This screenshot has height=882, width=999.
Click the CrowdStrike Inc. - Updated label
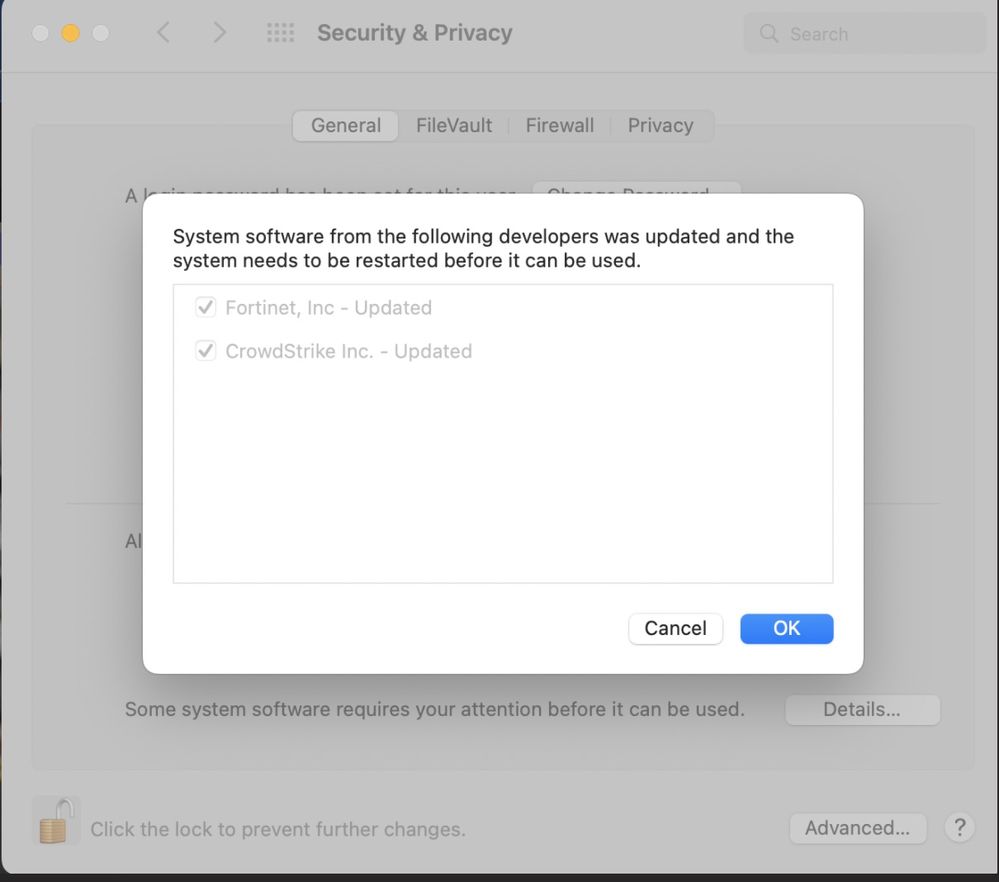[x=349, y=352]
